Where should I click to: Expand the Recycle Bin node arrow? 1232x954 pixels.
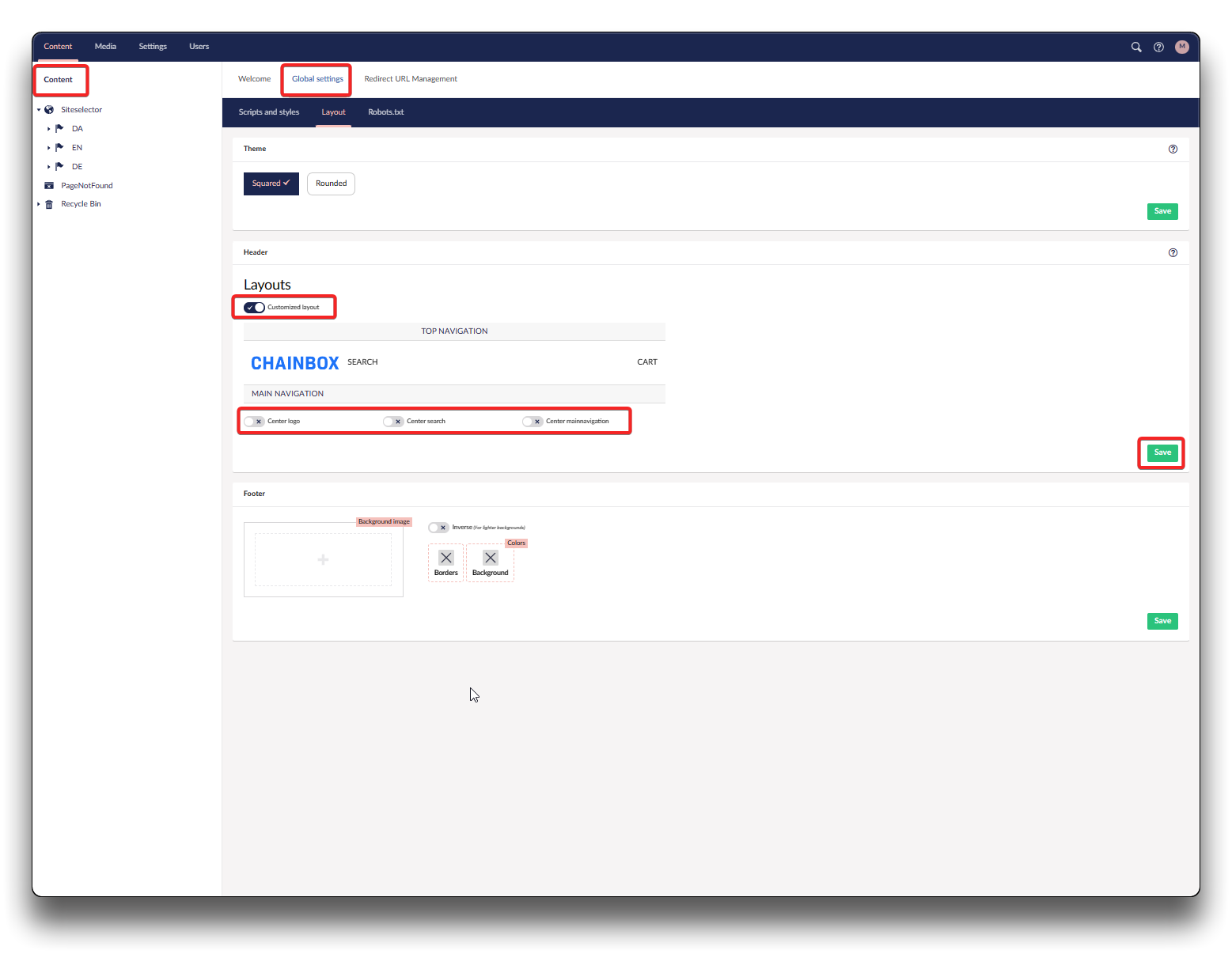coord(38,204)
